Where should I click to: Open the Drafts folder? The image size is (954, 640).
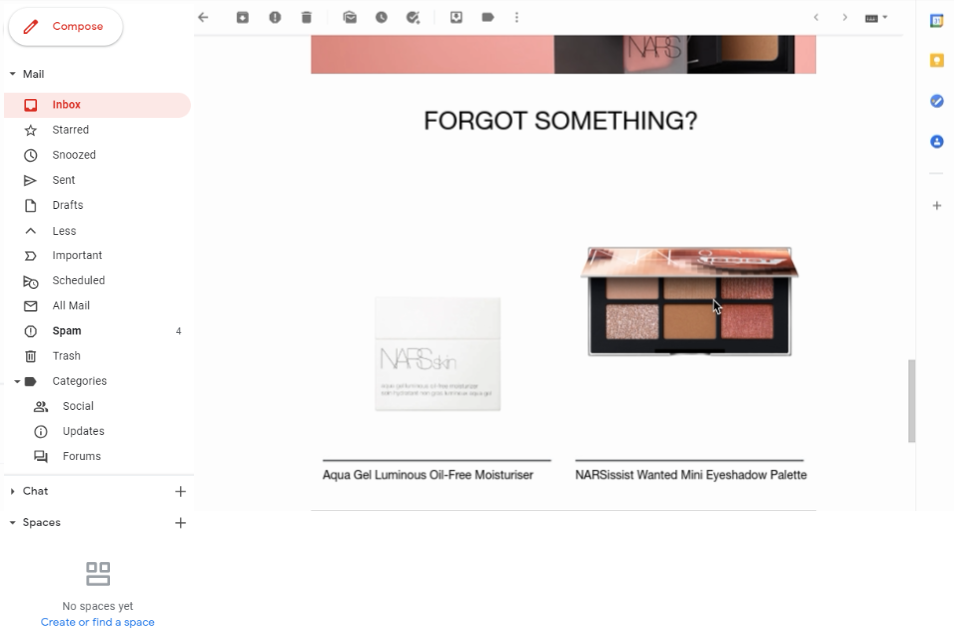click(97, 205)
